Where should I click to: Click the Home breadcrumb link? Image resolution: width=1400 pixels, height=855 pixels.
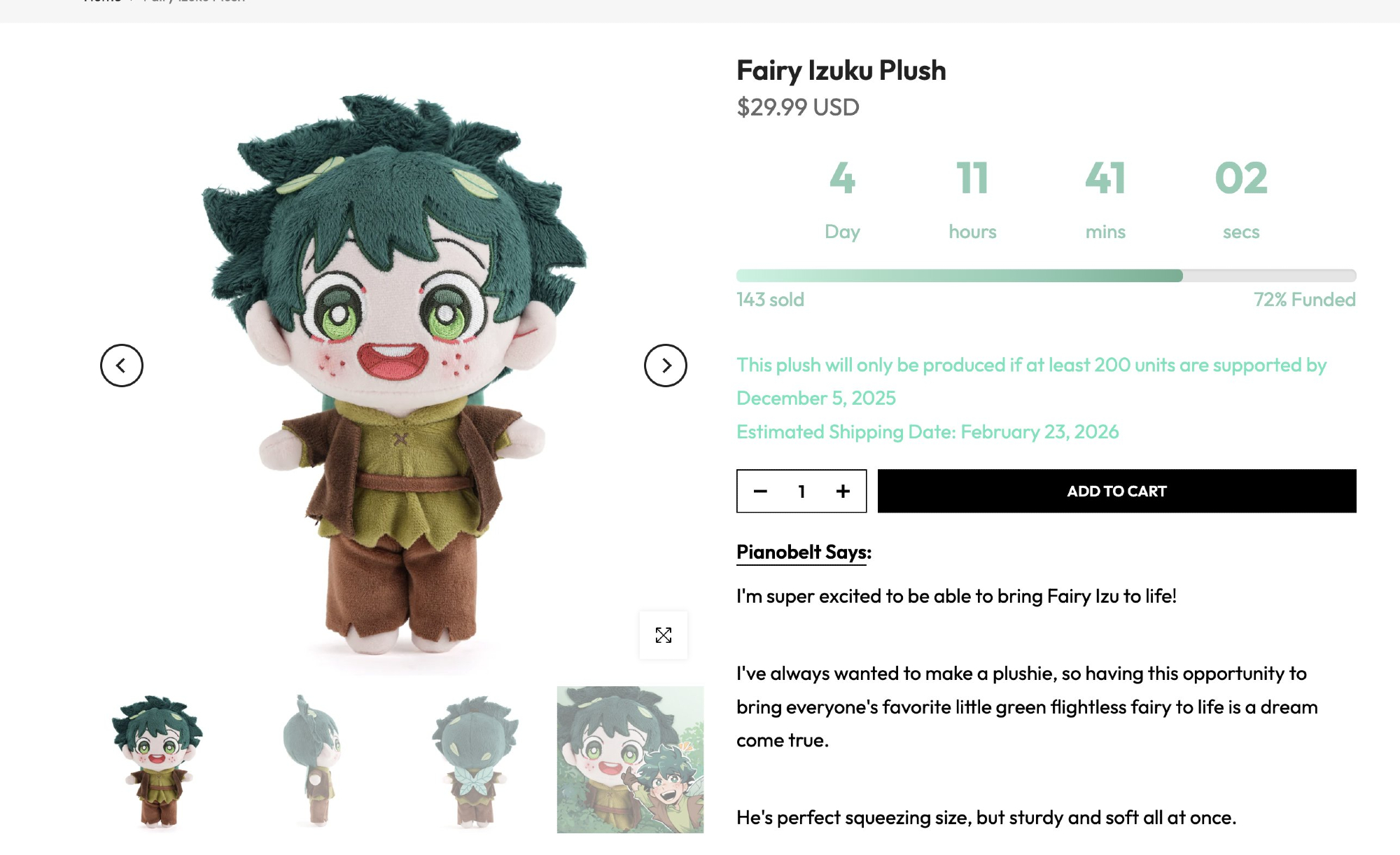(x=102, y=1)
